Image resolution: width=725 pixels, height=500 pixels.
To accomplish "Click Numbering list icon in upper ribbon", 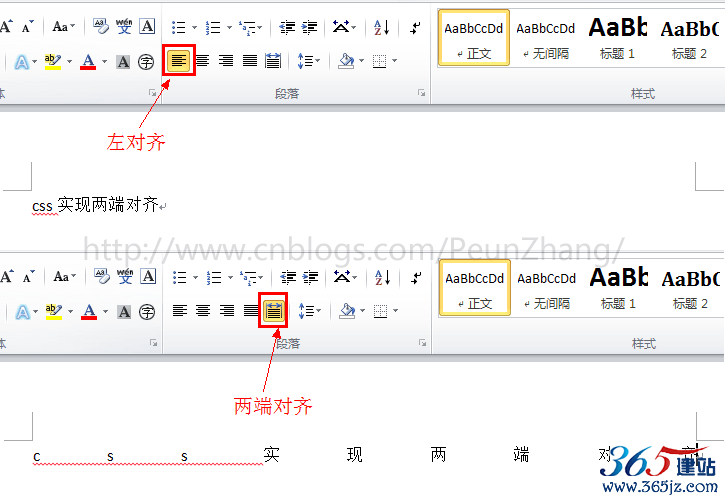I will coord(213,27).
